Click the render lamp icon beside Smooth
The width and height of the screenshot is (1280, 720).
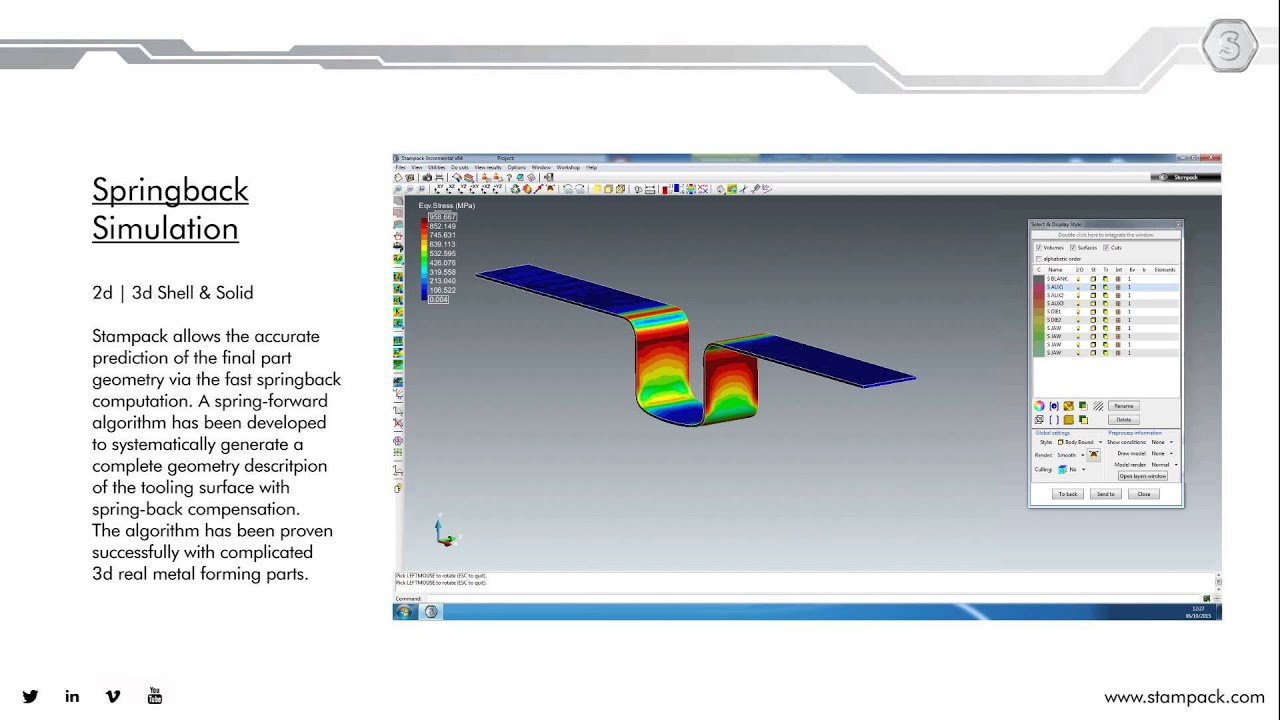pos(1094,455)
